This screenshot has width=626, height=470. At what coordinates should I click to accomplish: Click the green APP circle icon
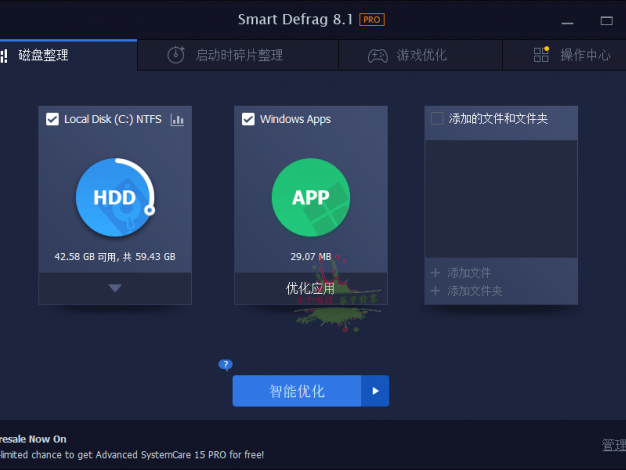(x=311, y=197)
